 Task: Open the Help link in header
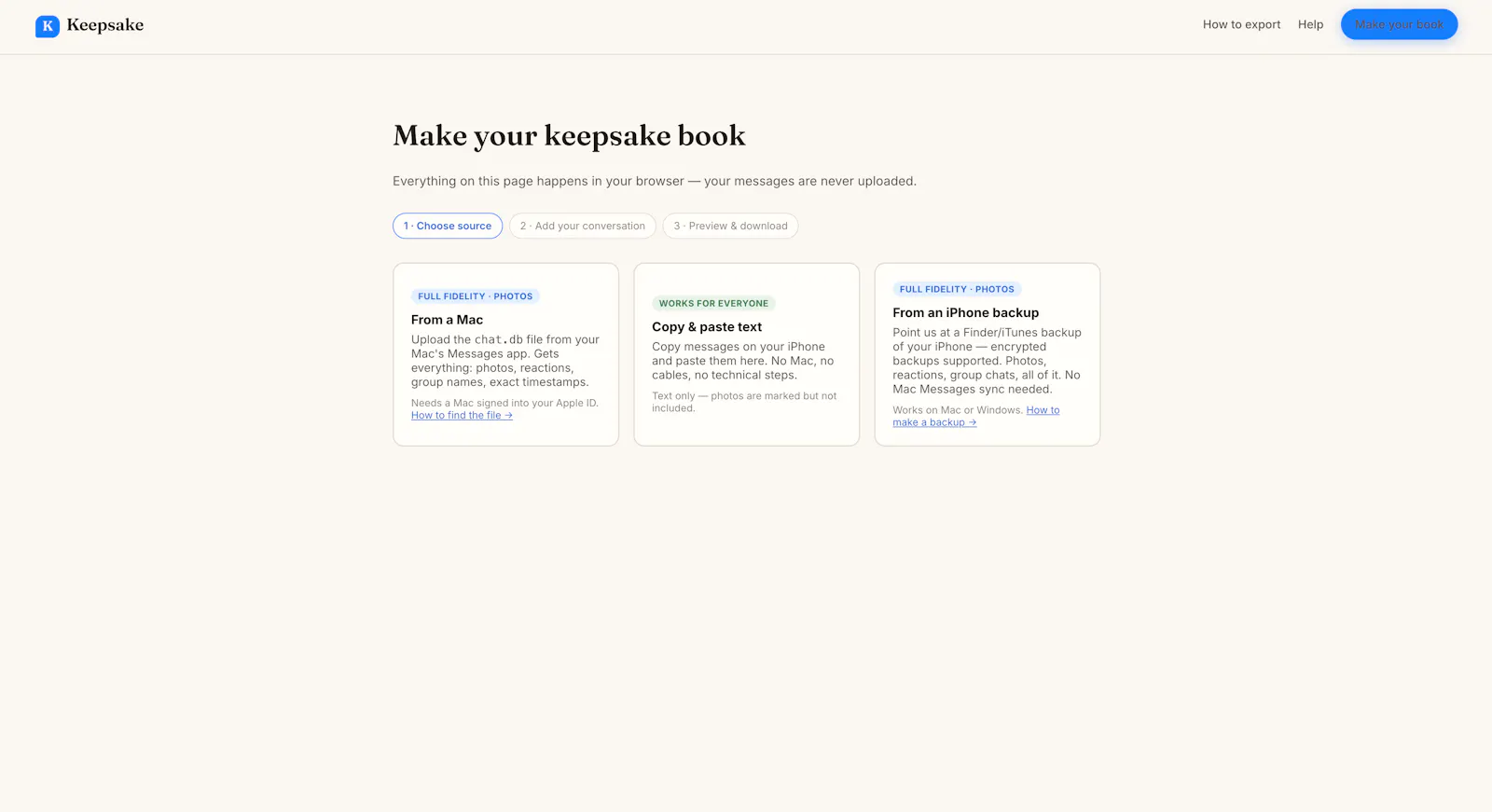click(1310, 24)
